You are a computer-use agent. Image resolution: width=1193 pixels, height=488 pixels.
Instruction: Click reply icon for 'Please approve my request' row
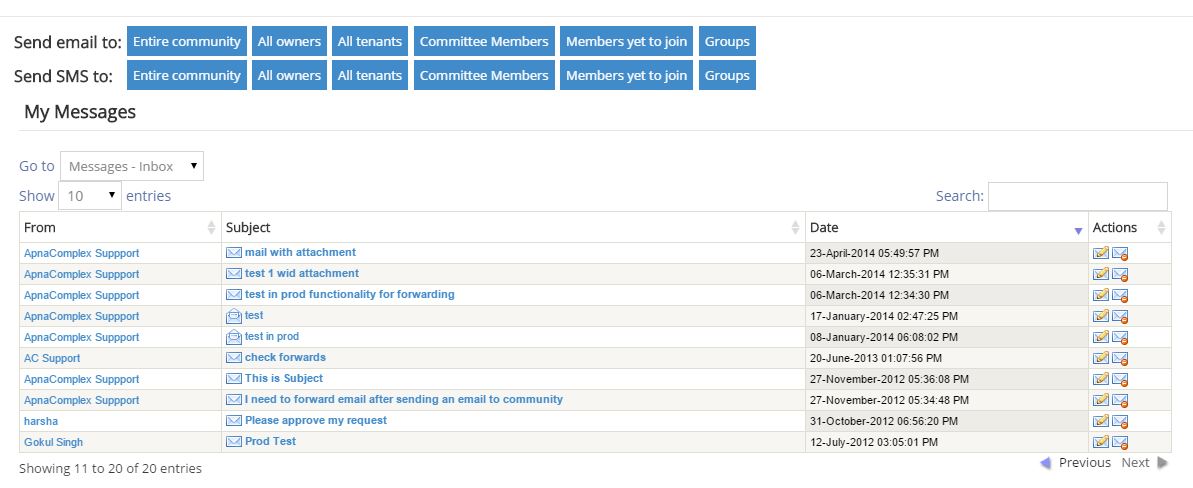point(1101,421)
